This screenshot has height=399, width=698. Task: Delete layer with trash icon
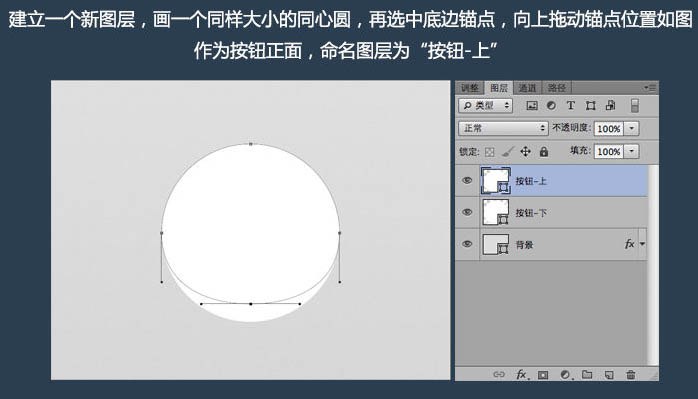click(631, 375)
